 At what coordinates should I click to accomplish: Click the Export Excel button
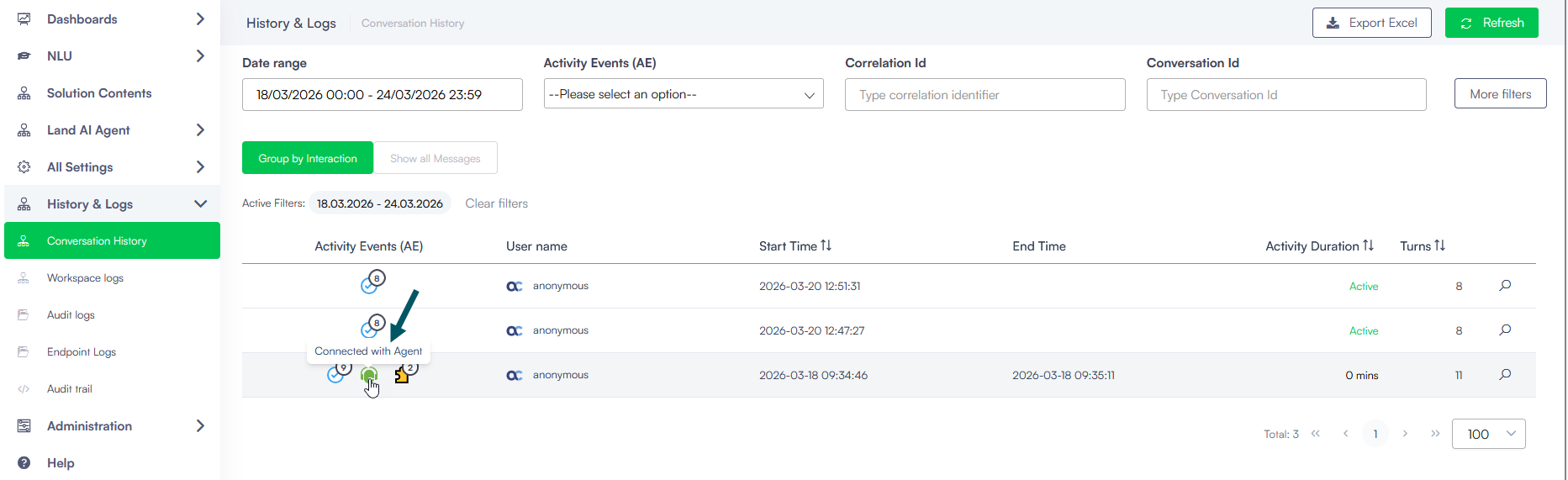pyautogui.click(x=1371, y=23)
